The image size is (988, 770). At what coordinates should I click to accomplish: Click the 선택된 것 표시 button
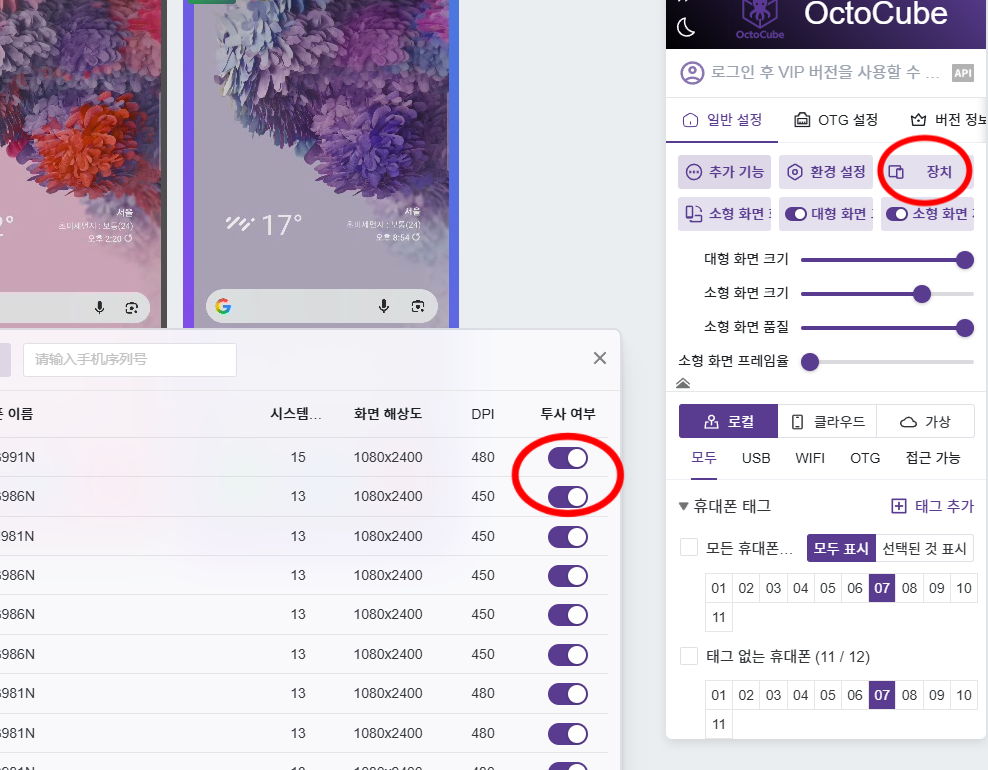click(x=925, y=548)
